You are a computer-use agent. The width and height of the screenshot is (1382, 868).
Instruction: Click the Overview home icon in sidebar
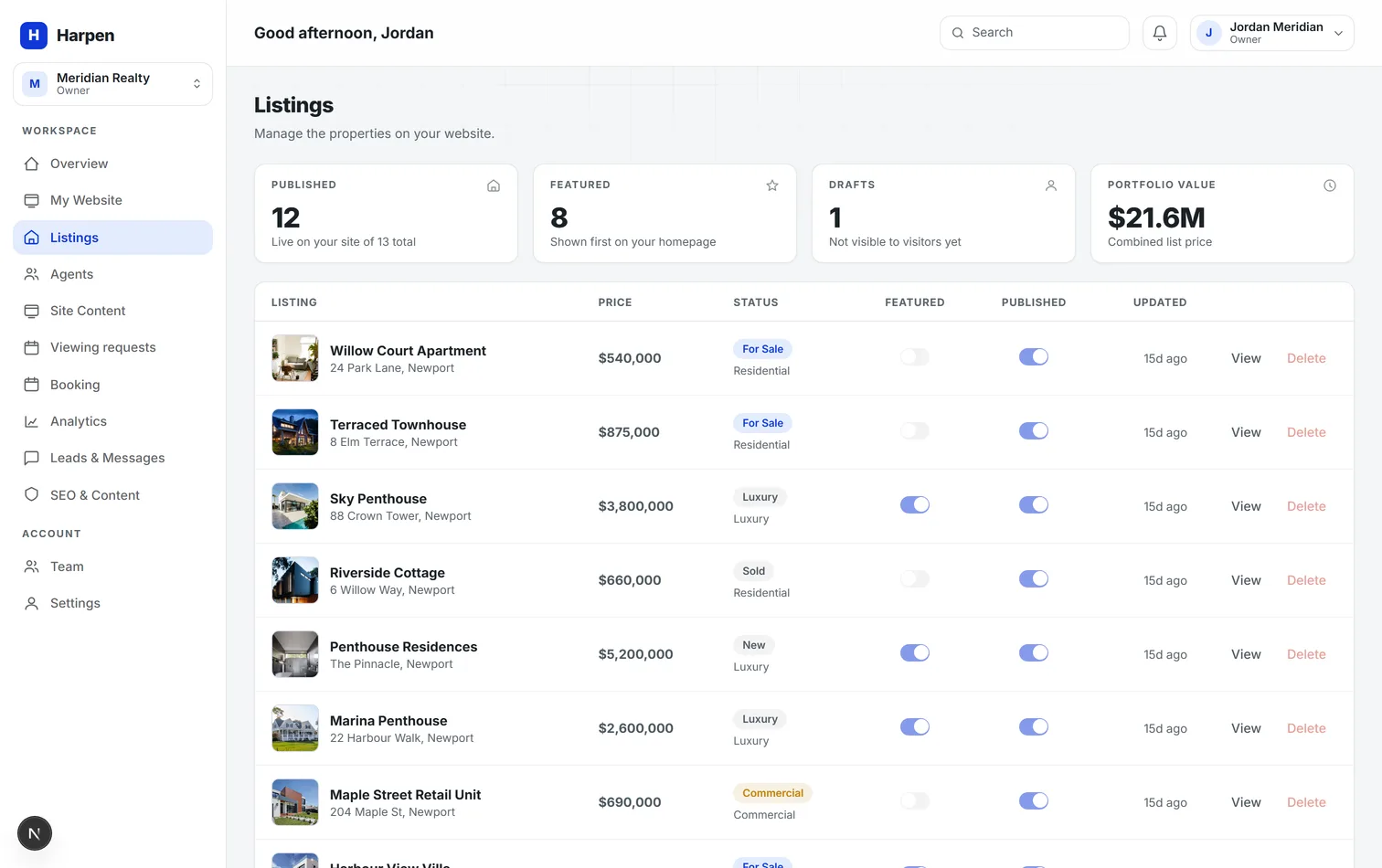(32, 164)
